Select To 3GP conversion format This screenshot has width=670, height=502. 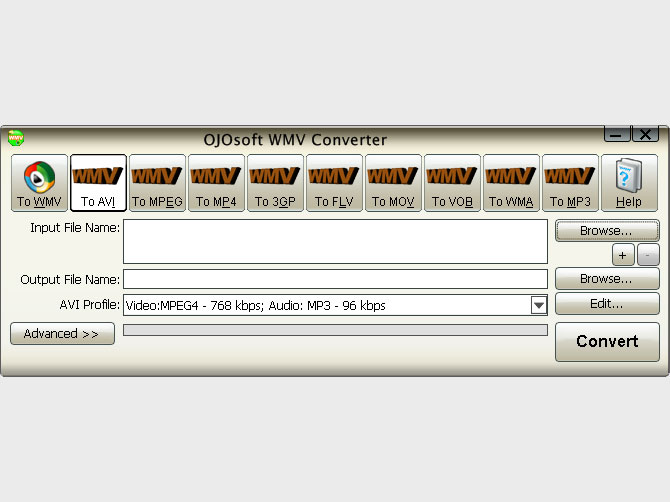tap(275, 183)
